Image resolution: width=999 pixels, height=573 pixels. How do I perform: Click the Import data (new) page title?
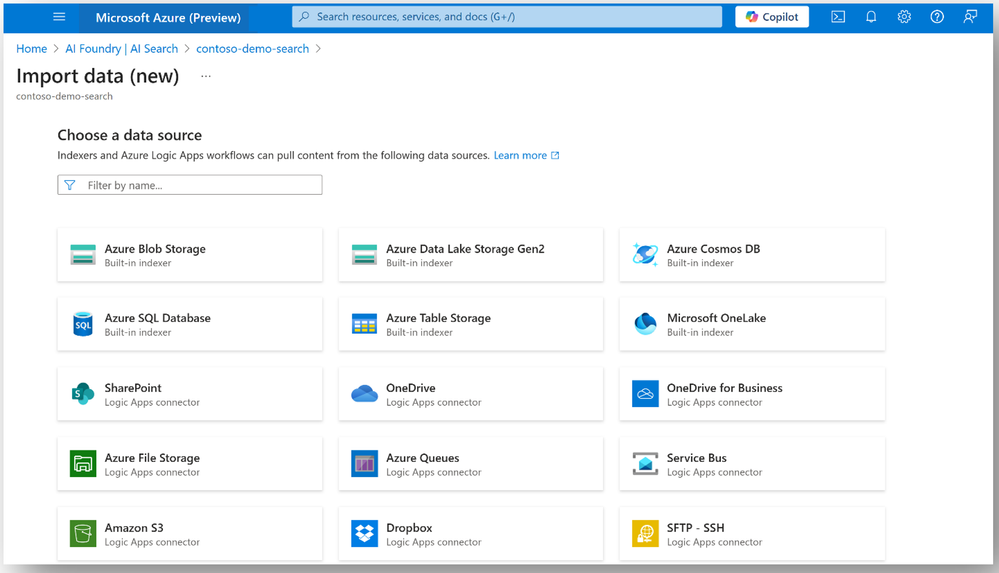(97, 76)
